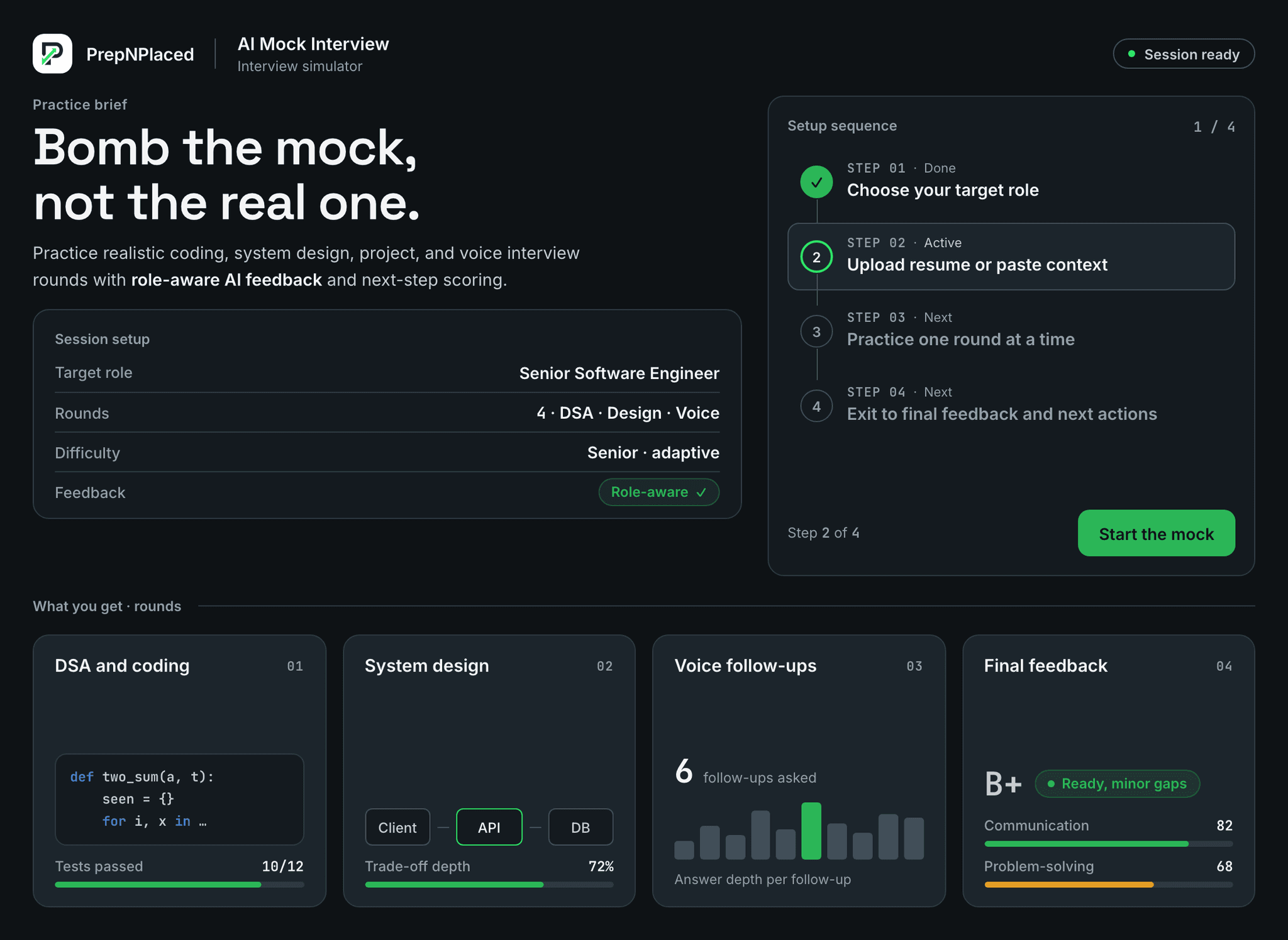The width and height of the screenshot is (1288, 940).
Task: Click the '1 / 4' setup counter
Action: coord(1214,127)
